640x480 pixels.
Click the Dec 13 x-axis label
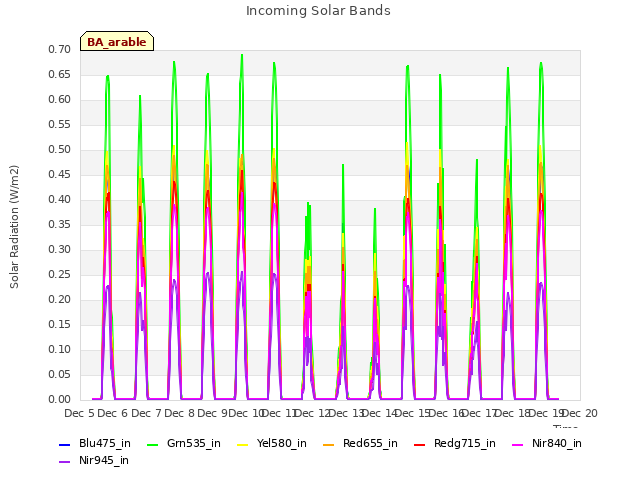click(x=347, y=413)
